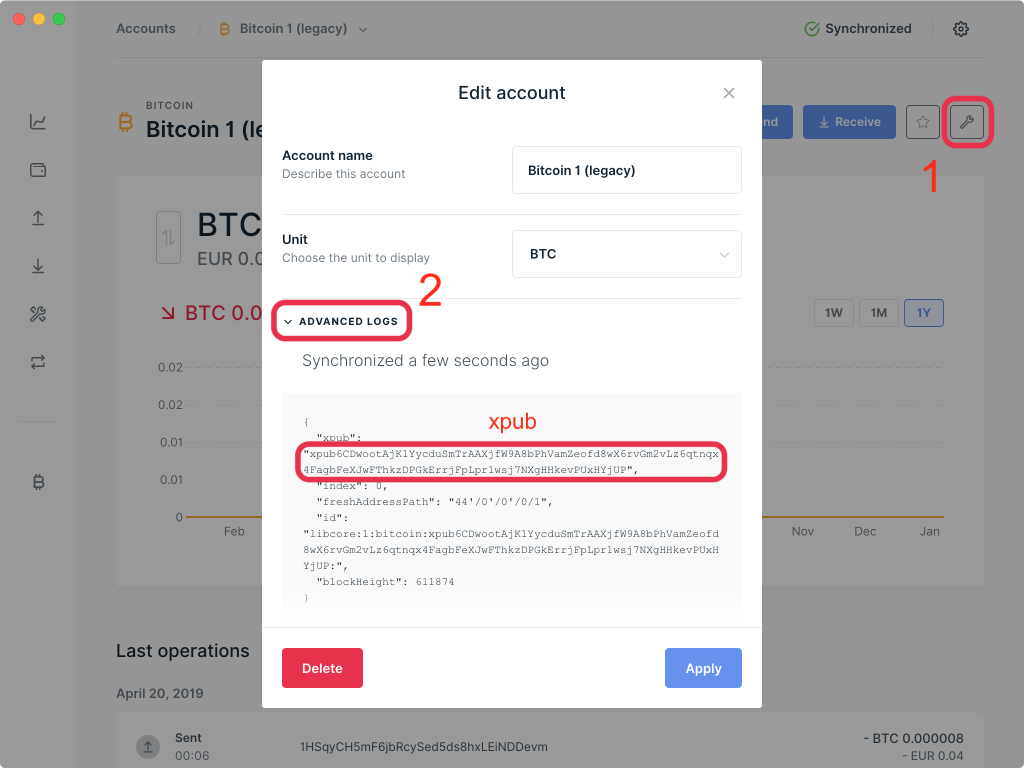This screenshot has width=1024, height=768.
Task: Select the 1Y chart range
Action: tap(924, 313)
